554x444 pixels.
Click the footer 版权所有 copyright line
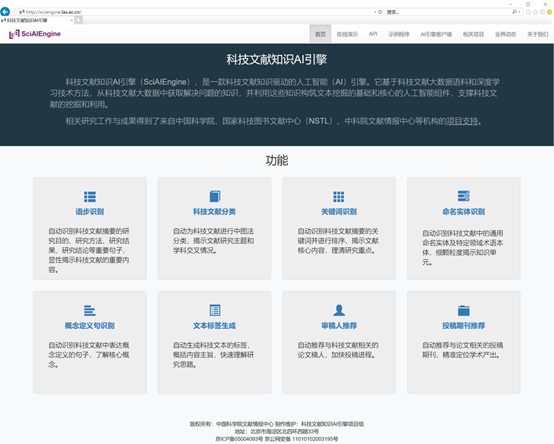point(277,424)
